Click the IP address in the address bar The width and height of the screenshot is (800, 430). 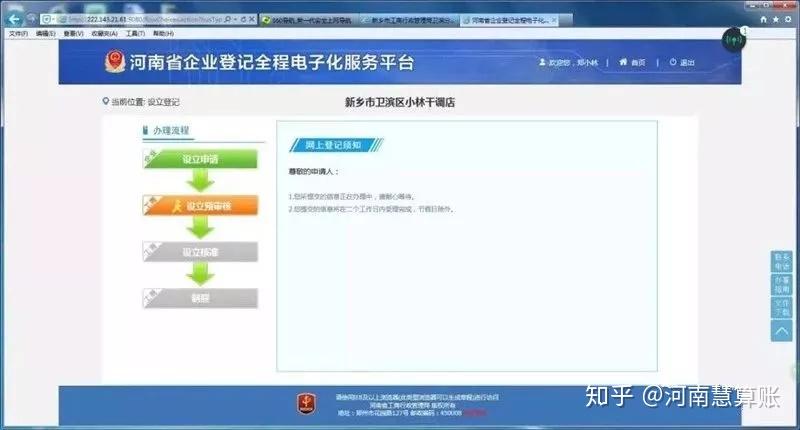coord(106,19)
